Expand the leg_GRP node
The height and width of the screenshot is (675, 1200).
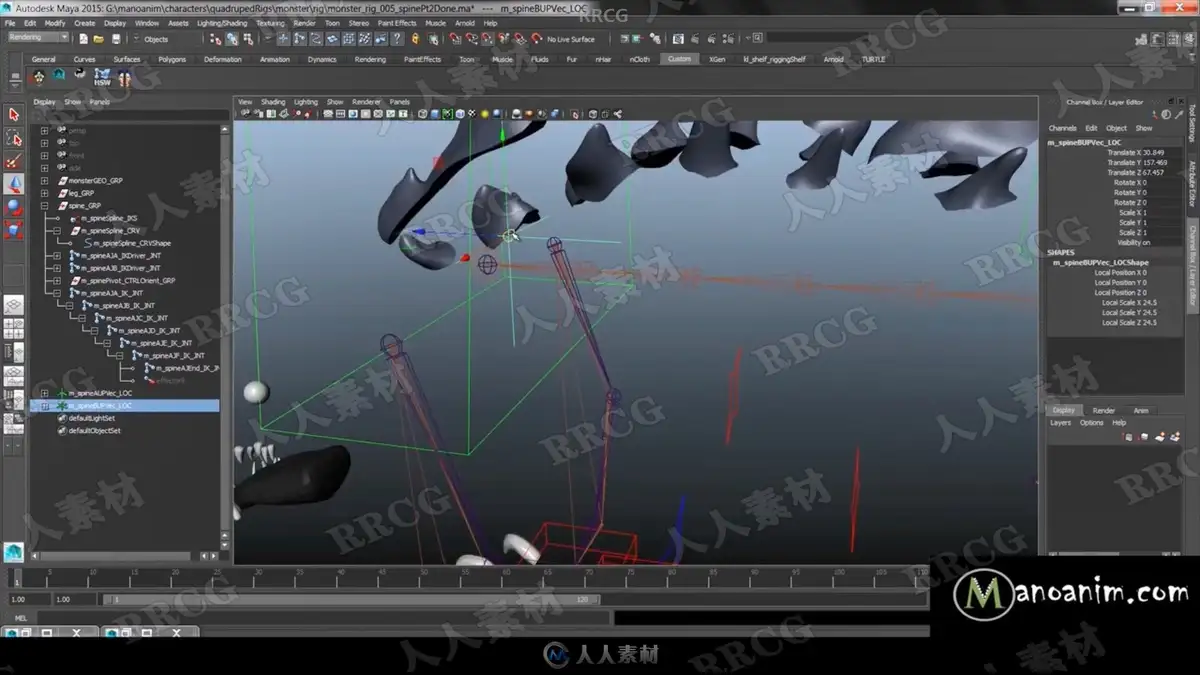(44, 193)
